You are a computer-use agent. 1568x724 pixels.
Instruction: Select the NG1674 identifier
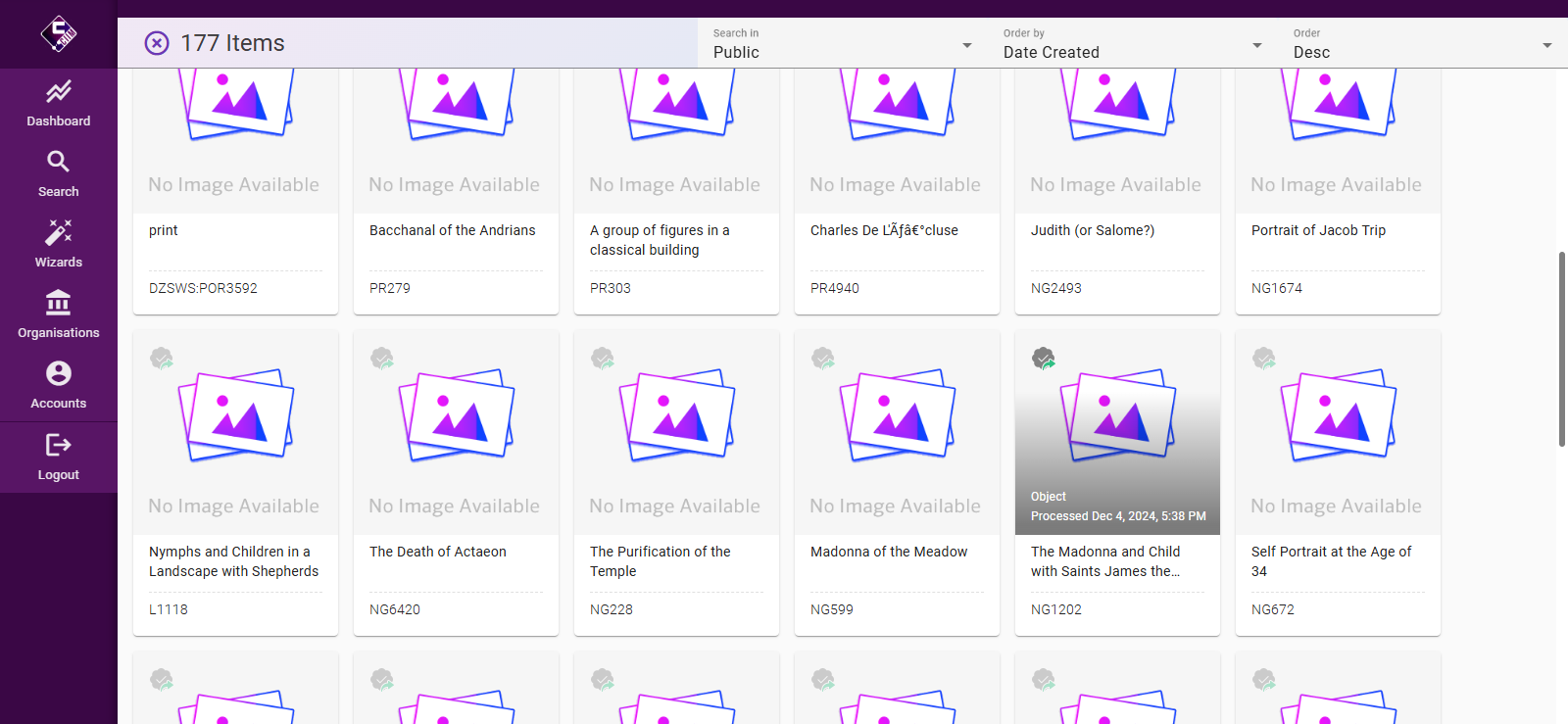1277,288
